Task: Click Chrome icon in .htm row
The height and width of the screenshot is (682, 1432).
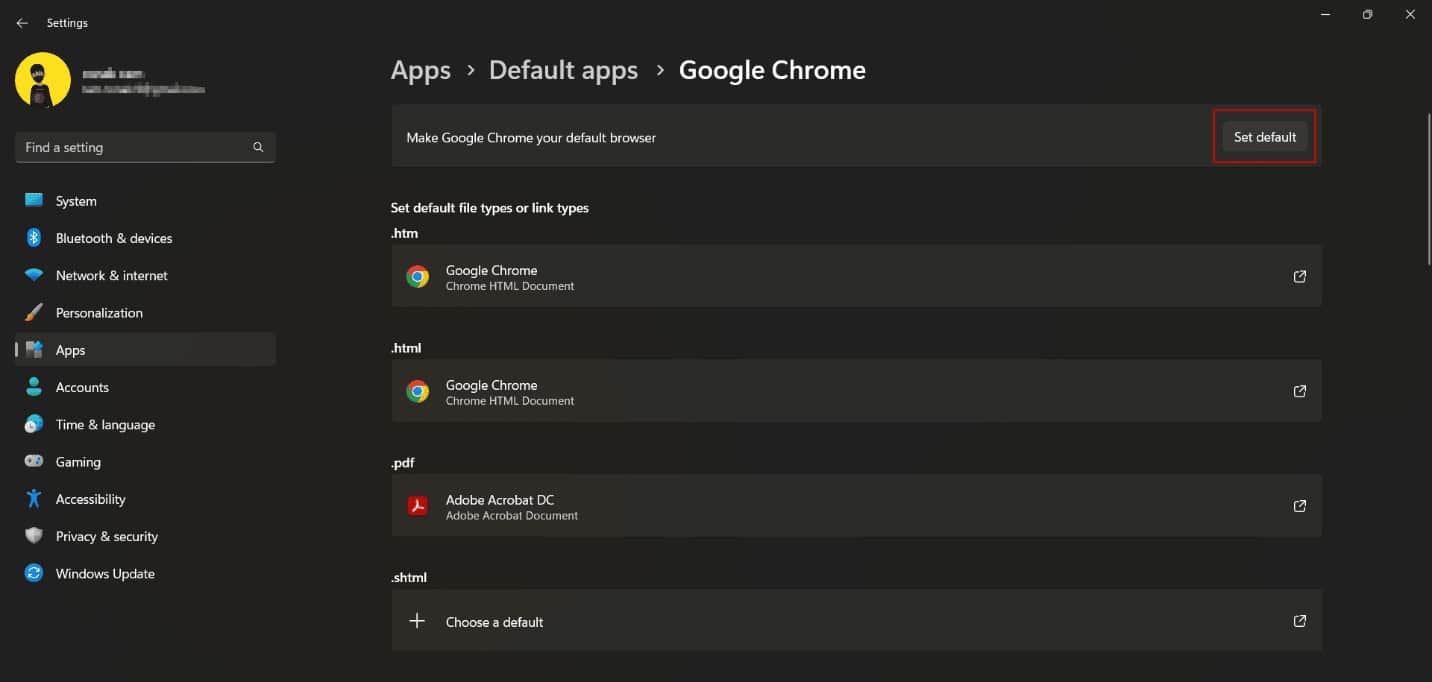Action: (x=418, y=277)
